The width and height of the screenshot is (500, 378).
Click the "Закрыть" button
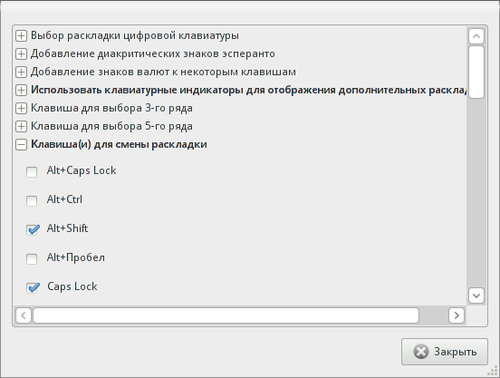(x=444, y=352)
